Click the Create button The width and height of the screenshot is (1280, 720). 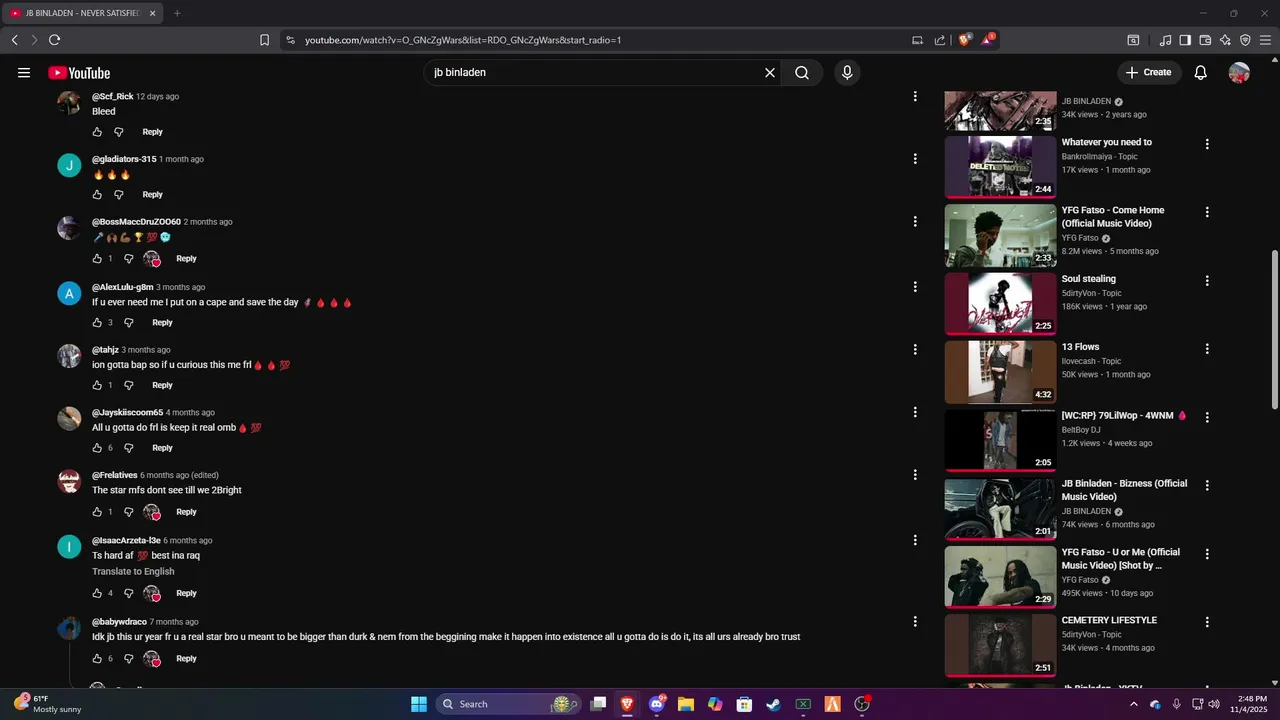(1149, 73)
